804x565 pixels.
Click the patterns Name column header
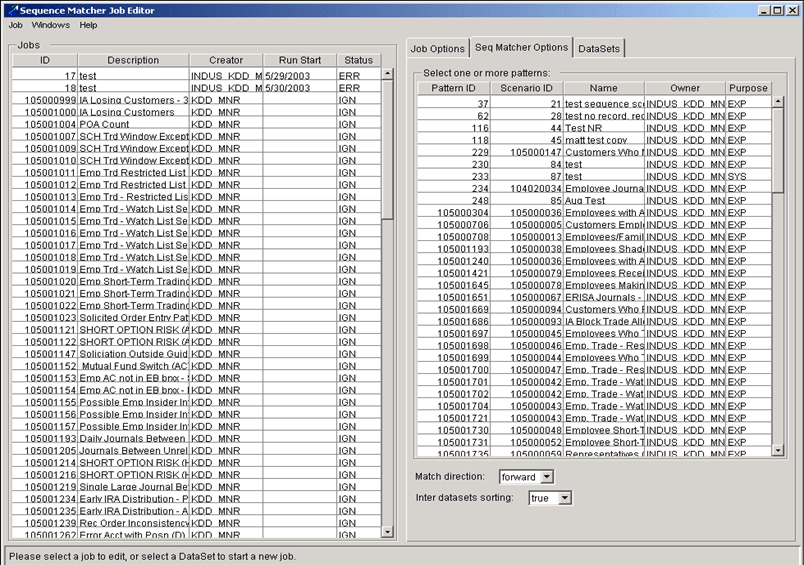(604, 88)
